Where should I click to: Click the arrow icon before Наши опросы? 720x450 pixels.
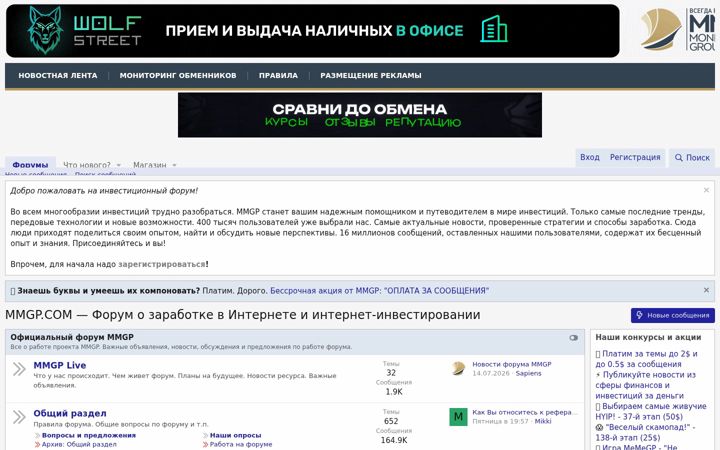205,436
